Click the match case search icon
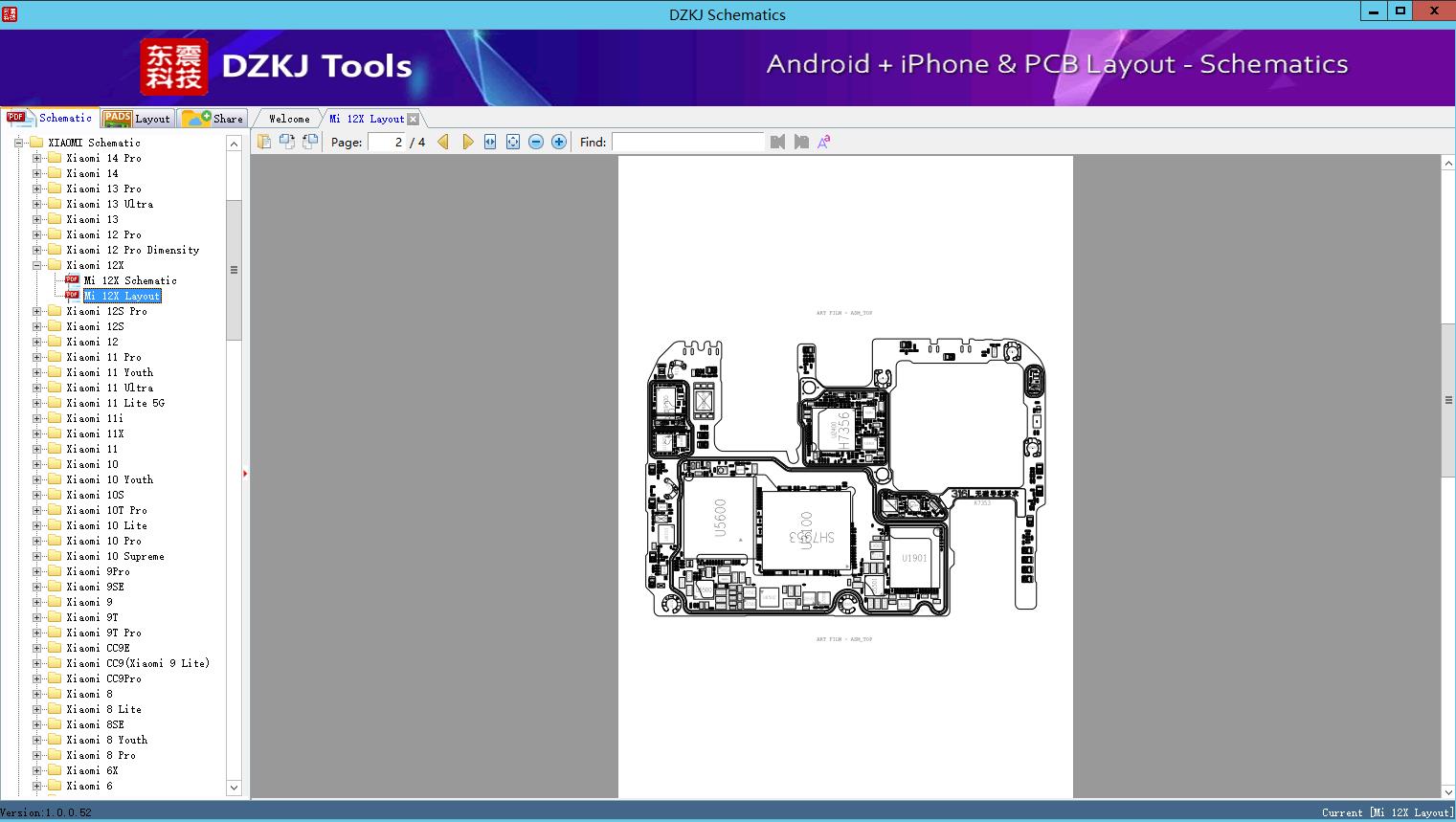Screen dimensions: 1456x822 pos(824,142)
